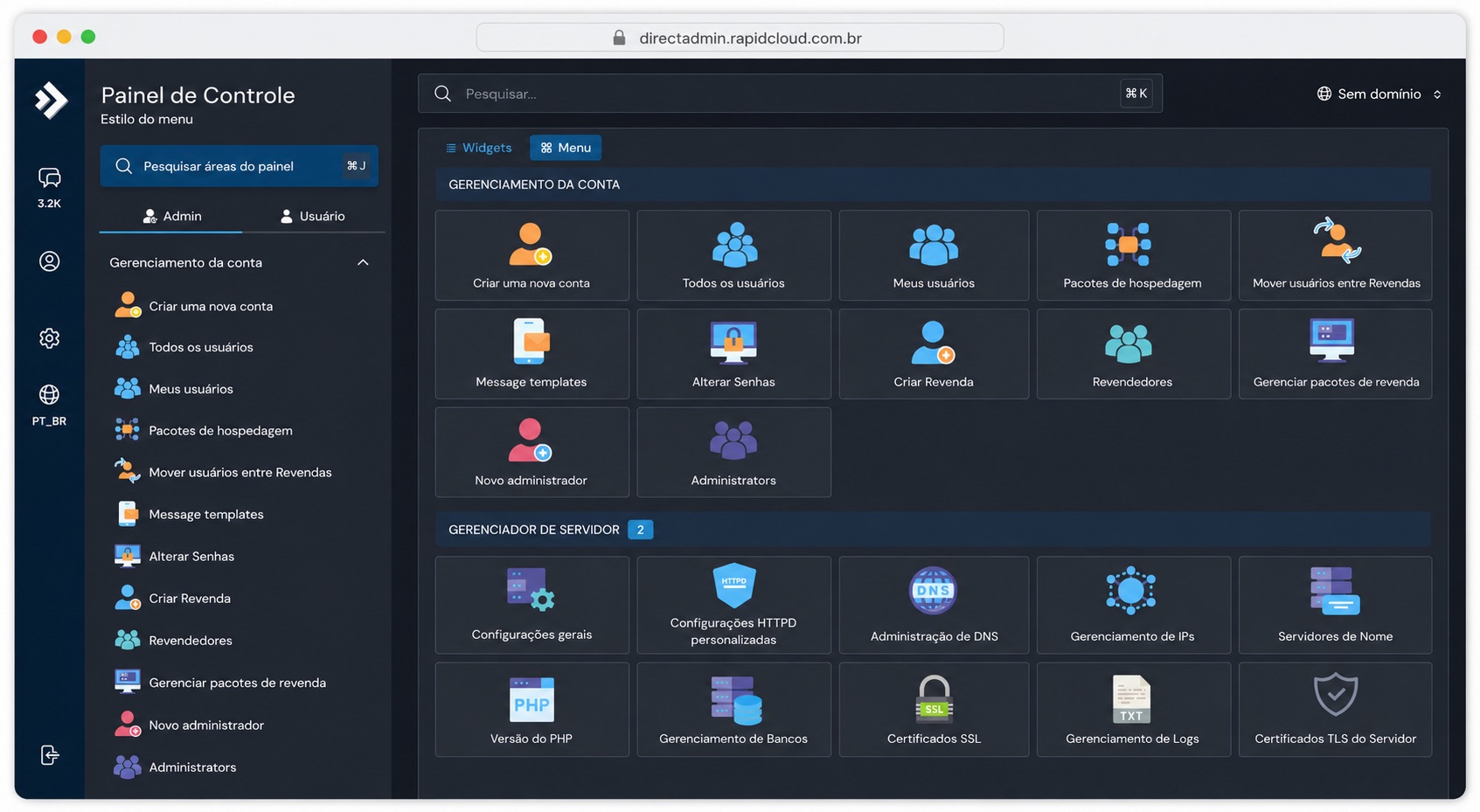Open Gerenciamento de IPs tile
The width and height of the screenshot is (1480, 812).
pos(1133,605)
